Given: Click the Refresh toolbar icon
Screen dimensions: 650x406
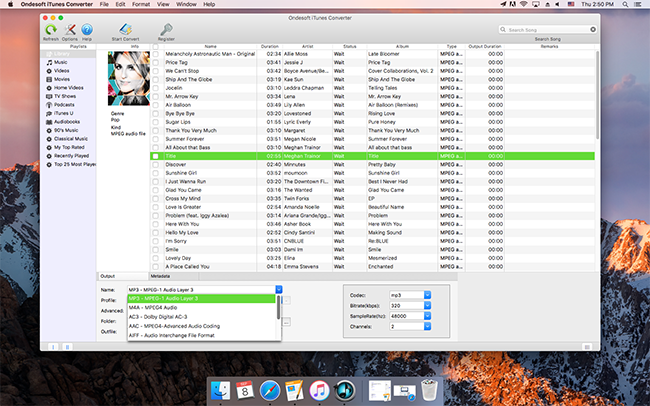Looking at the screenshot, I should pos(51,30).
